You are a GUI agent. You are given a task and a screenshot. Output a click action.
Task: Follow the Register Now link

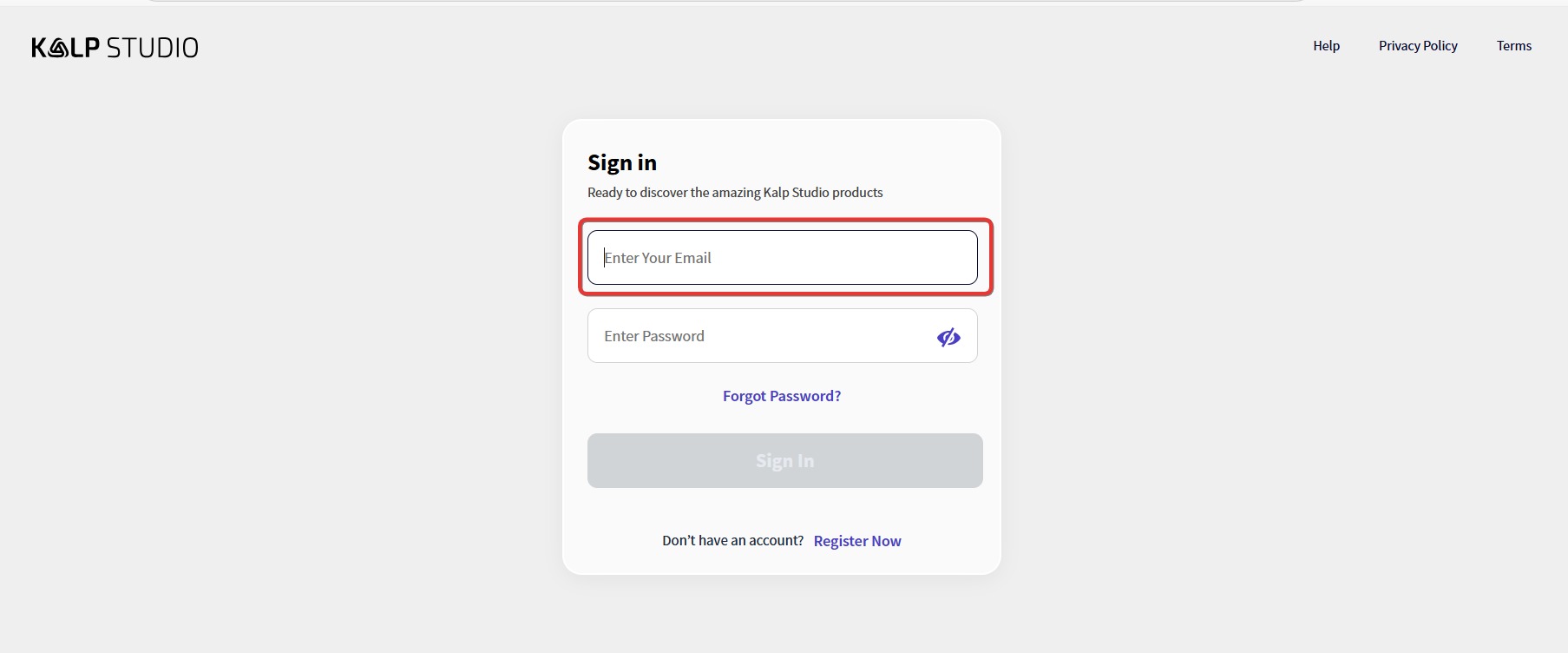pos(857,541)
